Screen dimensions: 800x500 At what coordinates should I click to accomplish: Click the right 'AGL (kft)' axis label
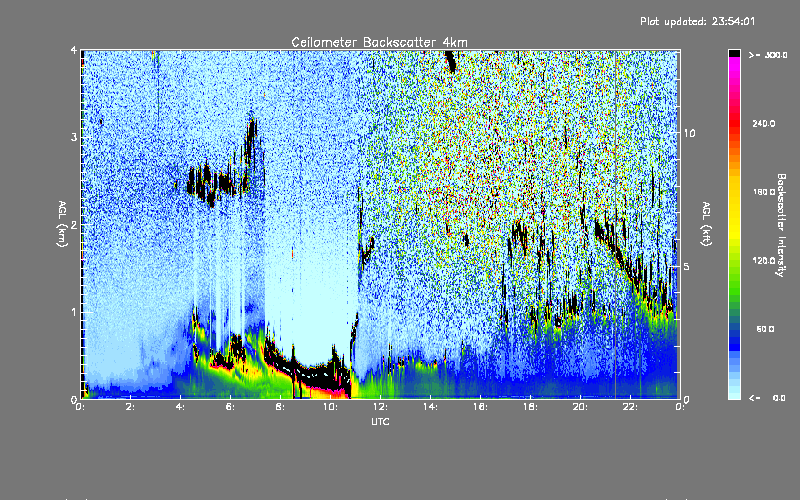(x=706, y=224)
